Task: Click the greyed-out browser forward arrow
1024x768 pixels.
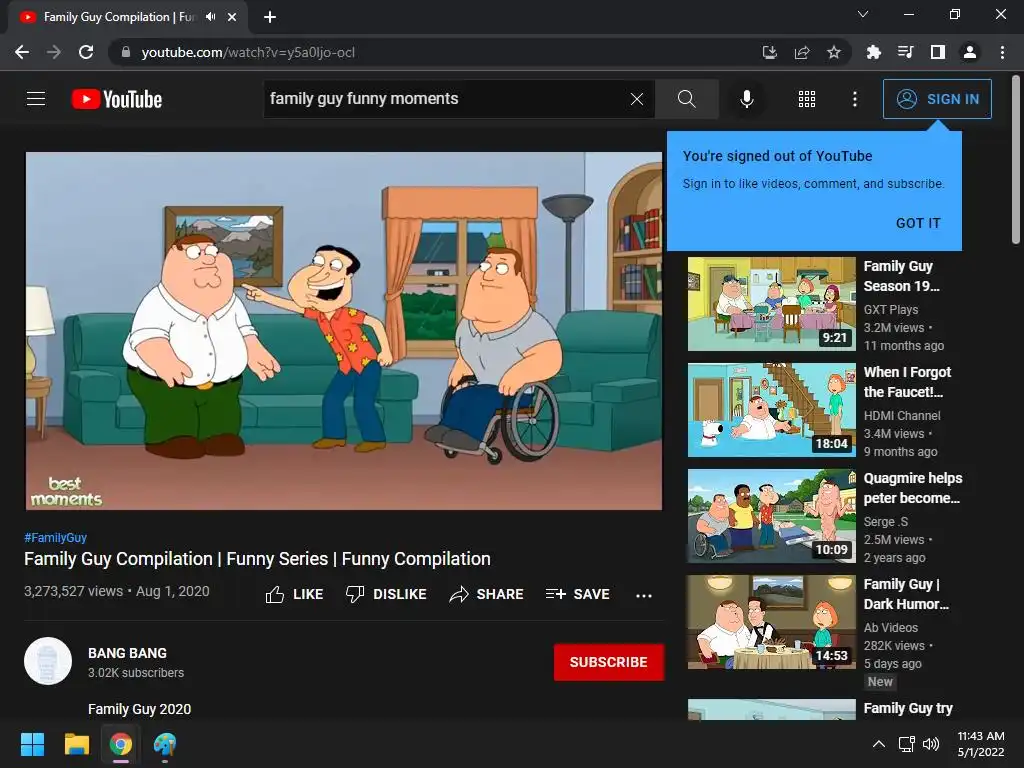Action: point(54,52)
